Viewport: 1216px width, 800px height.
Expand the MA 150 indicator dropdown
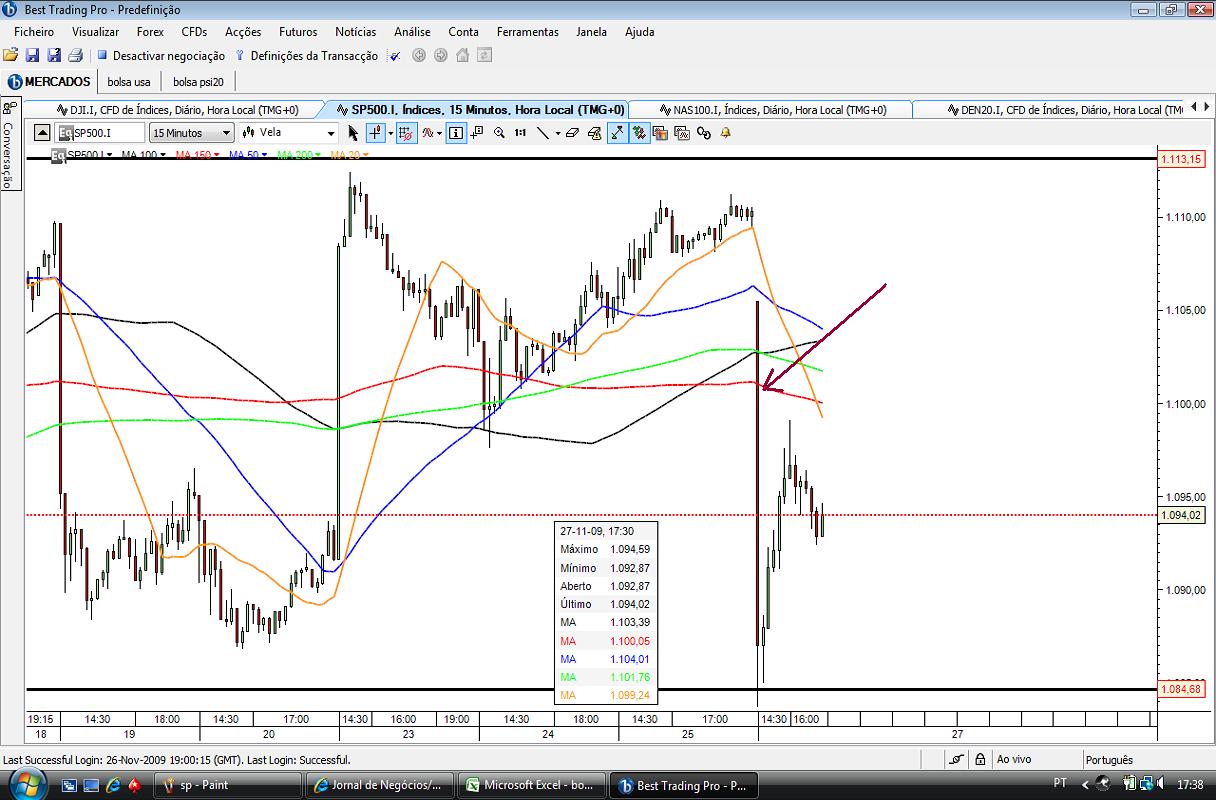(218, 155)
